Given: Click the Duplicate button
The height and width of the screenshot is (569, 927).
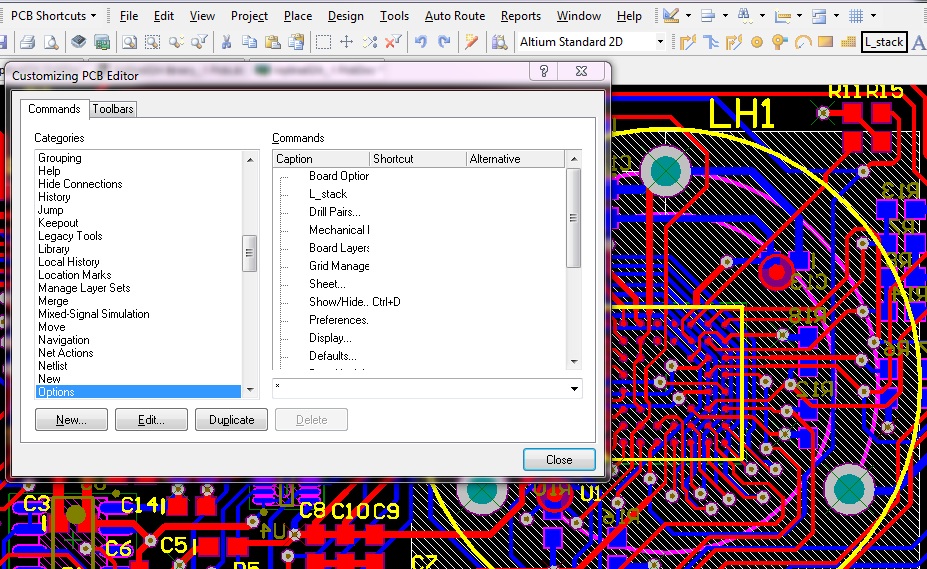Looking at the screenshot, I should pyautogui.click(x=231, y=419).
